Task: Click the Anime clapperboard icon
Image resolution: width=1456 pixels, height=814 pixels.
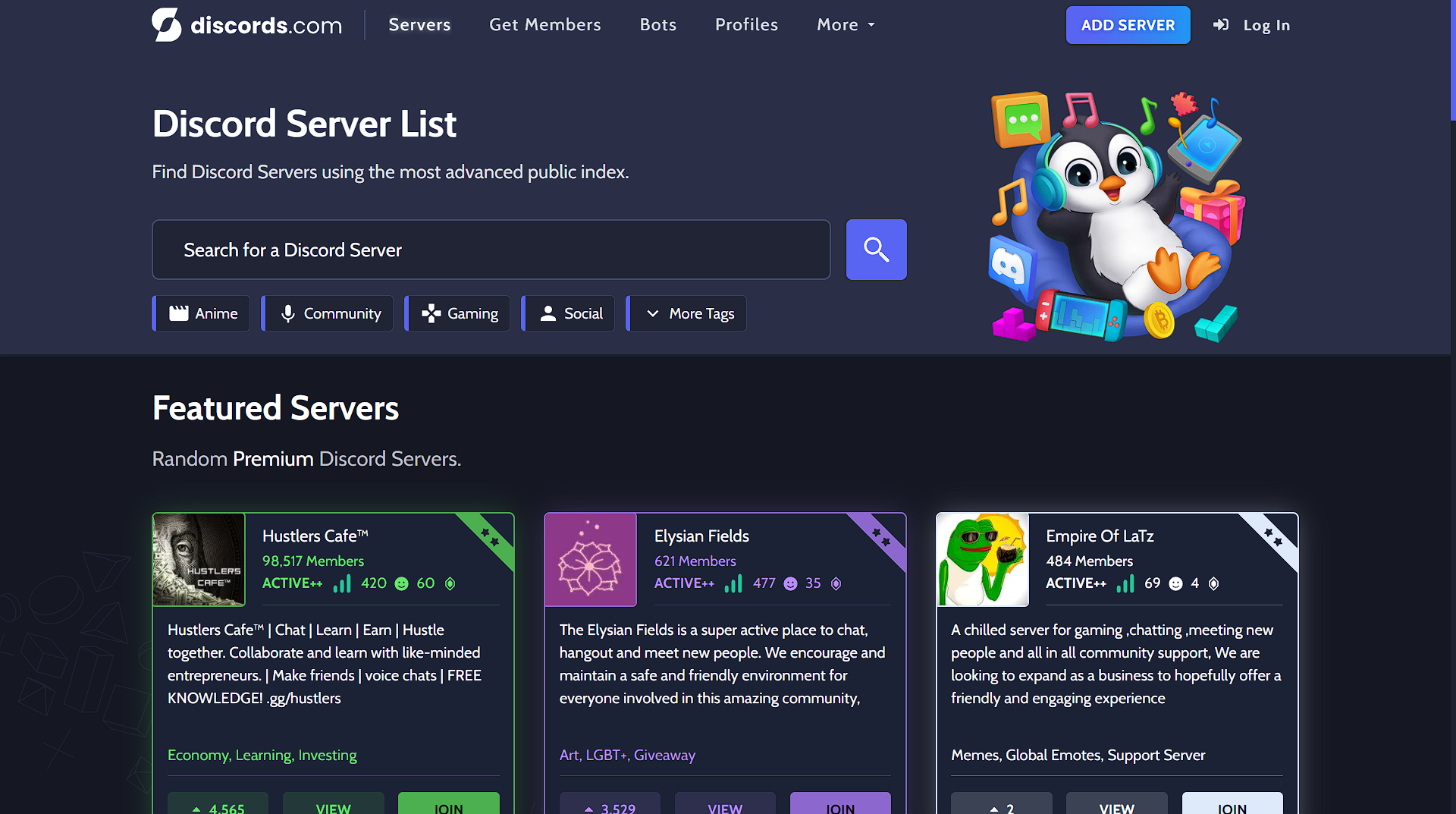Action: click(178, 313)
